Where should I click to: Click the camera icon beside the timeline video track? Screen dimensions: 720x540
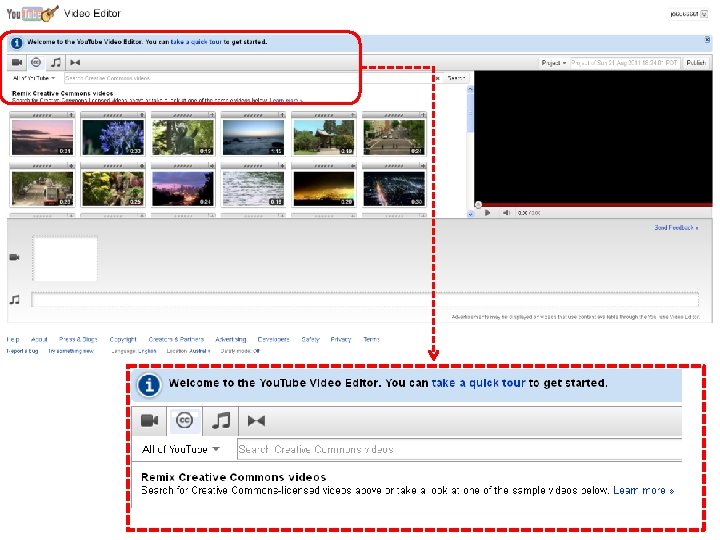15,257
